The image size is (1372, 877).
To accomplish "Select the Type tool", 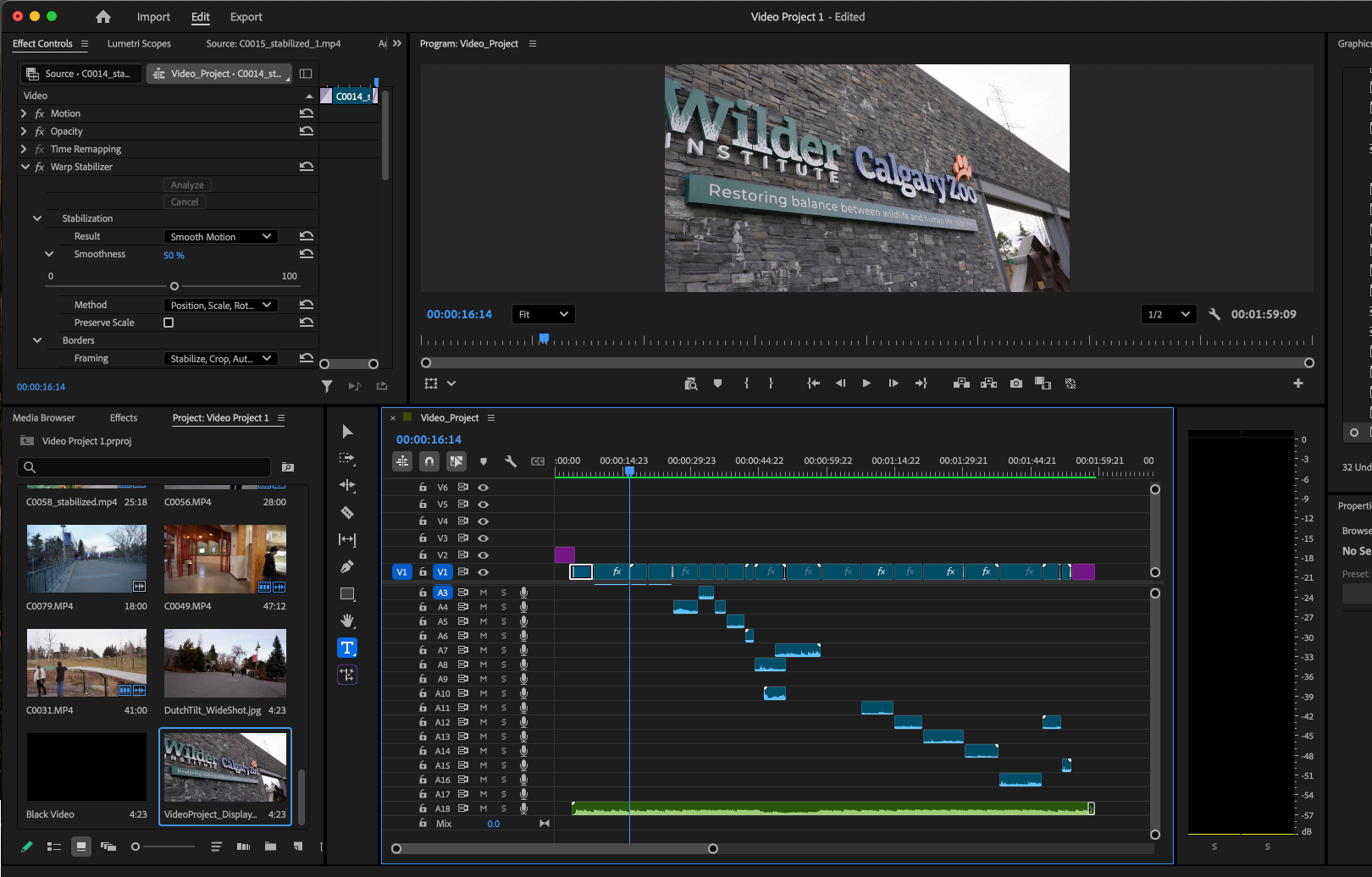I will (346, 648).
